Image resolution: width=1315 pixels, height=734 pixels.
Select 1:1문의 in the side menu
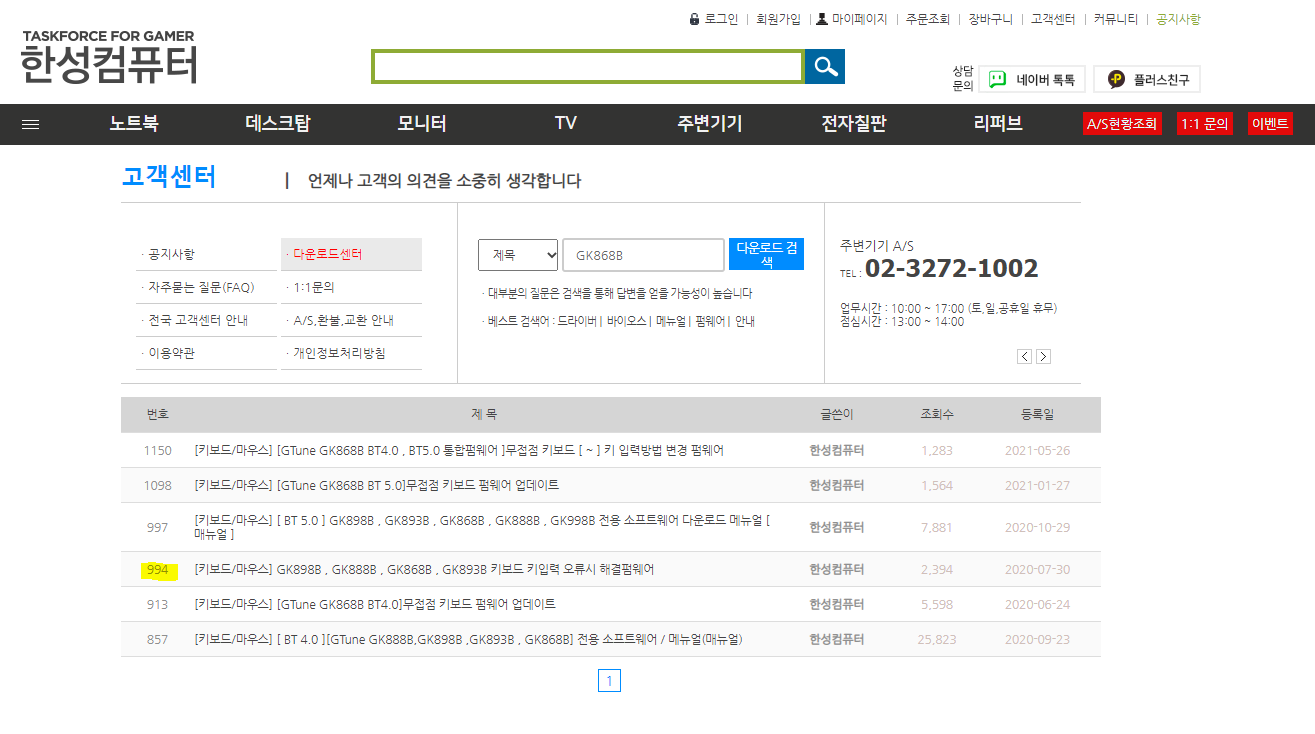click(x=351, y=287)
